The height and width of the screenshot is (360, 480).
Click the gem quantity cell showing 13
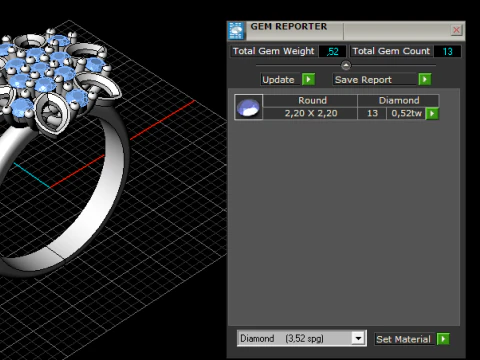tap(372, 113)
